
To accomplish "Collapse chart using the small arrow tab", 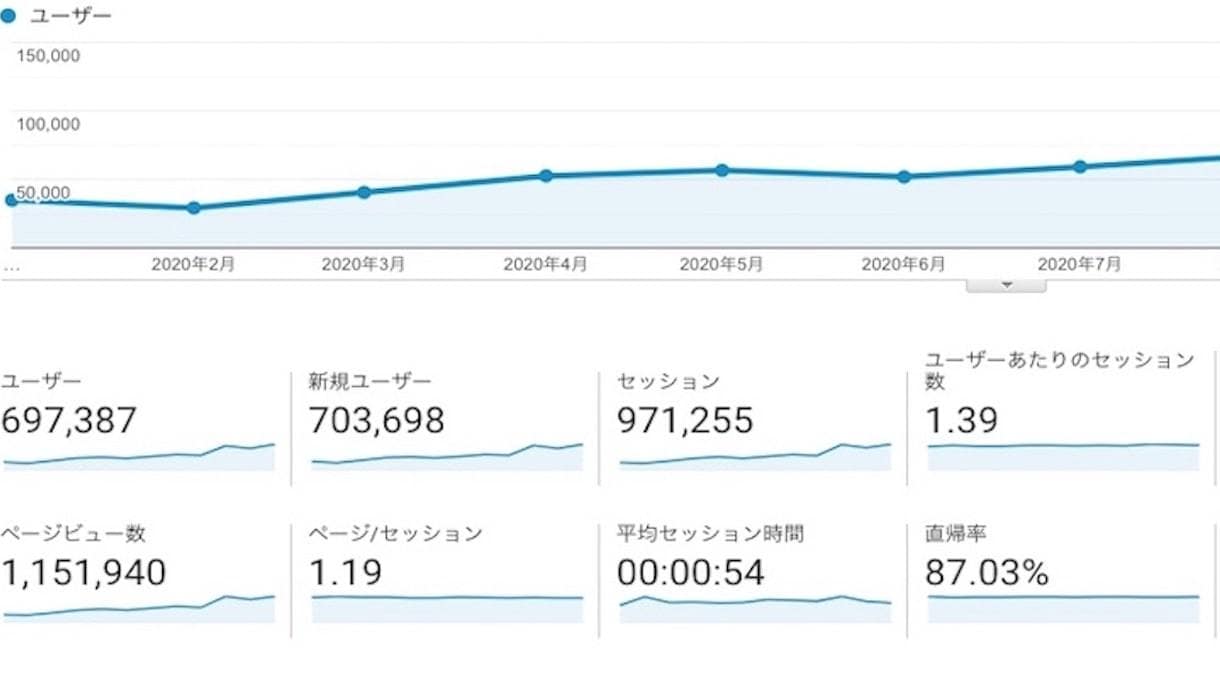I will point(1006,285).
